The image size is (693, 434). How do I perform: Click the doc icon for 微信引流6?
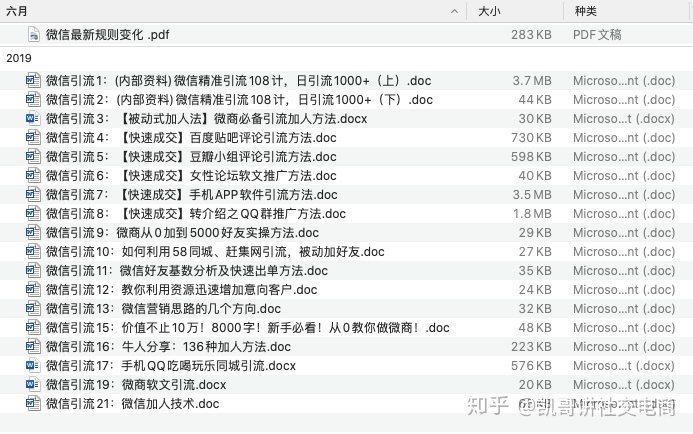(x=33, y=175)
